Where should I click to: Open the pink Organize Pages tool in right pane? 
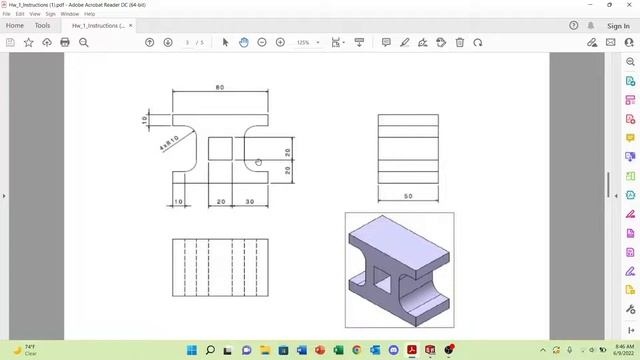tap(630, 100)
